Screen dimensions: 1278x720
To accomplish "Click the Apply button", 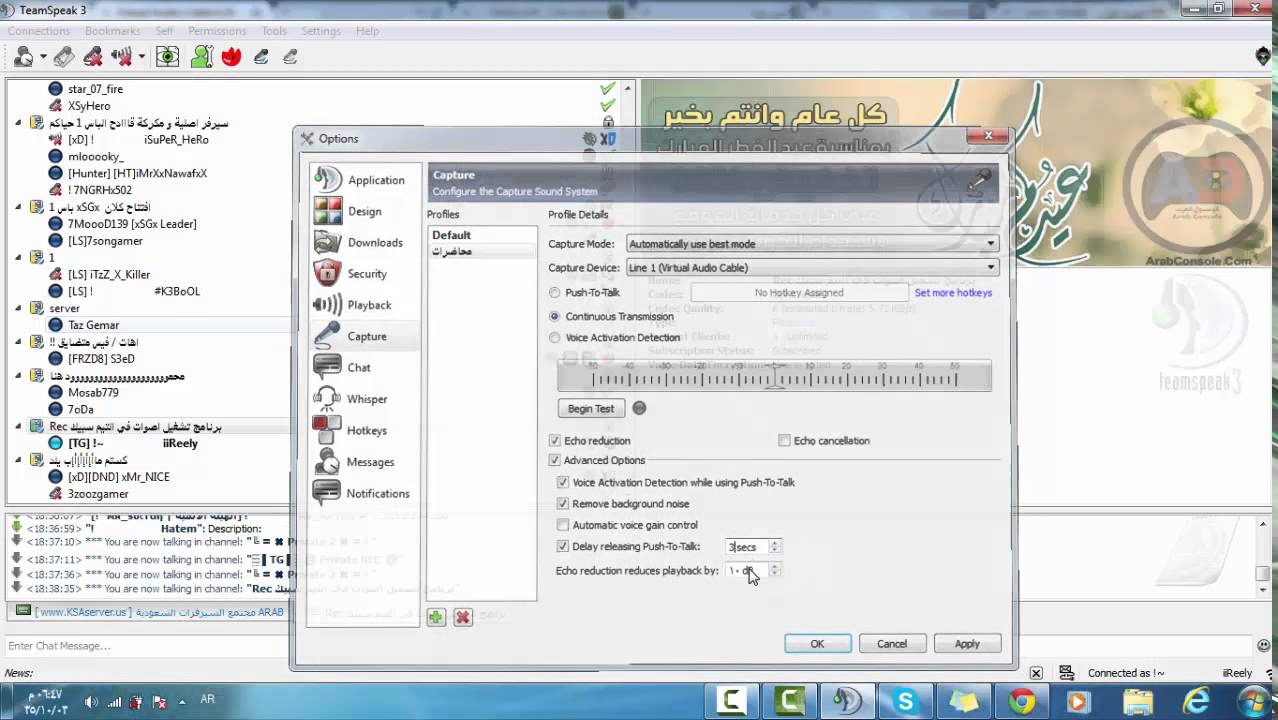I will click(967, 644).
